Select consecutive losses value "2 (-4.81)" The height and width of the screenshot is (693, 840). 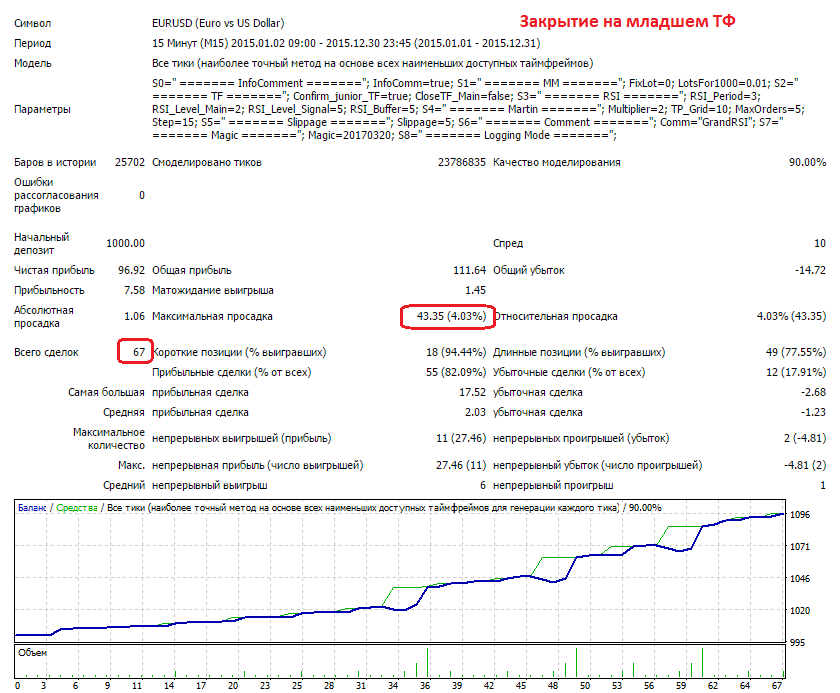coord(805,439)
